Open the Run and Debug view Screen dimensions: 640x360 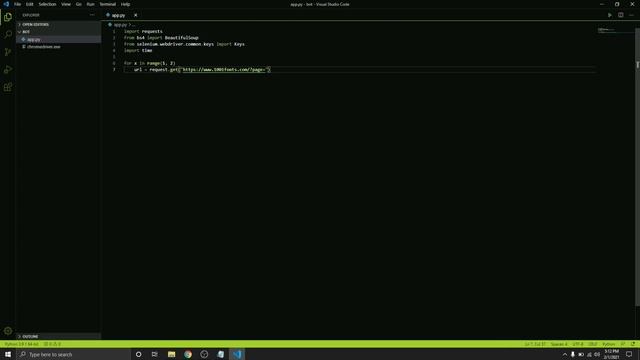[x=8, y=70]
